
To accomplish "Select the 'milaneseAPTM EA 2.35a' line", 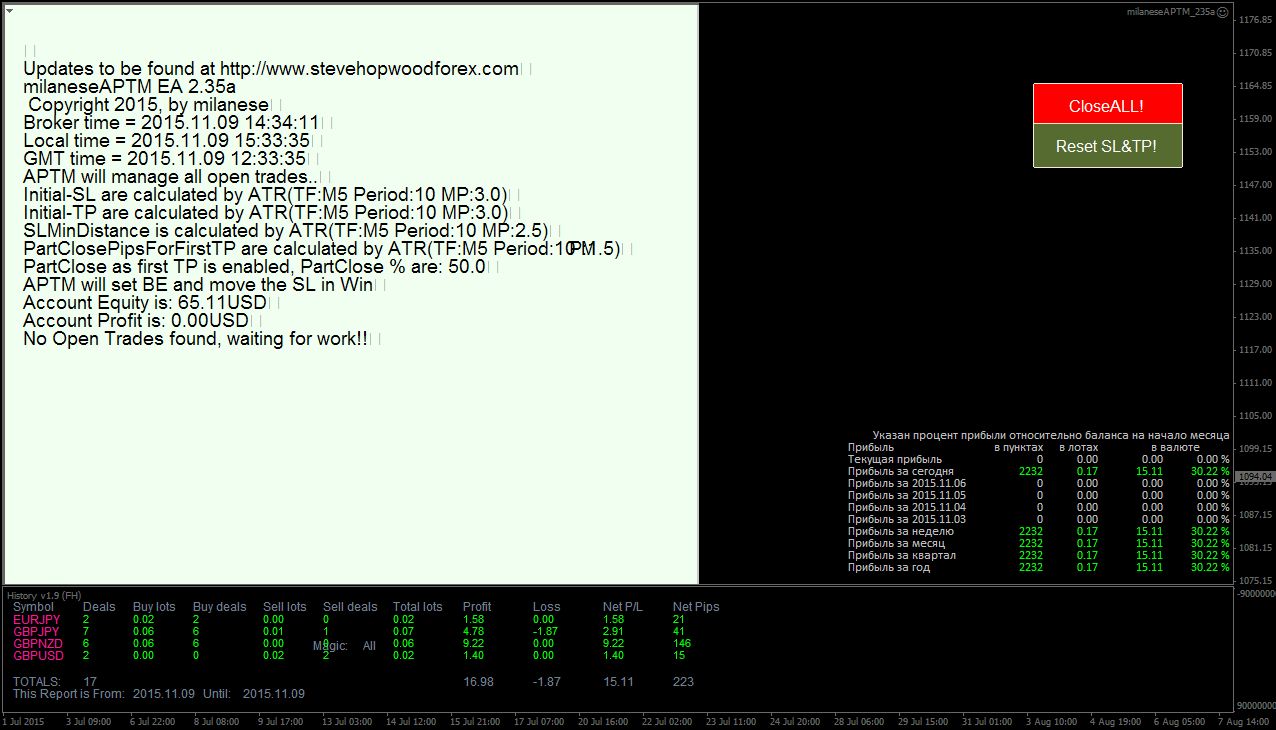I will coord(129,87).
